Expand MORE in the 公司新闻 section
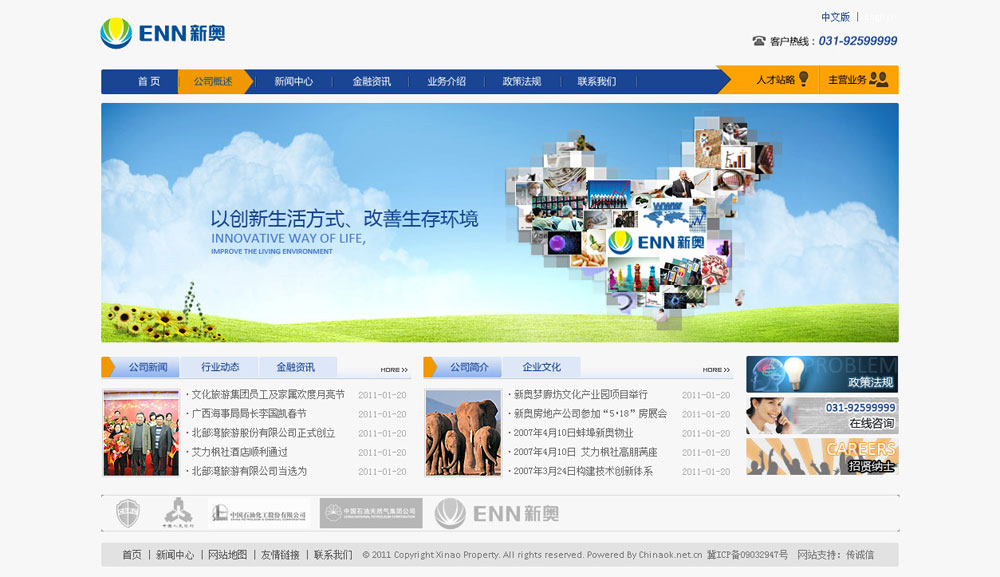The image size is (1000, 577). point(394,369)
